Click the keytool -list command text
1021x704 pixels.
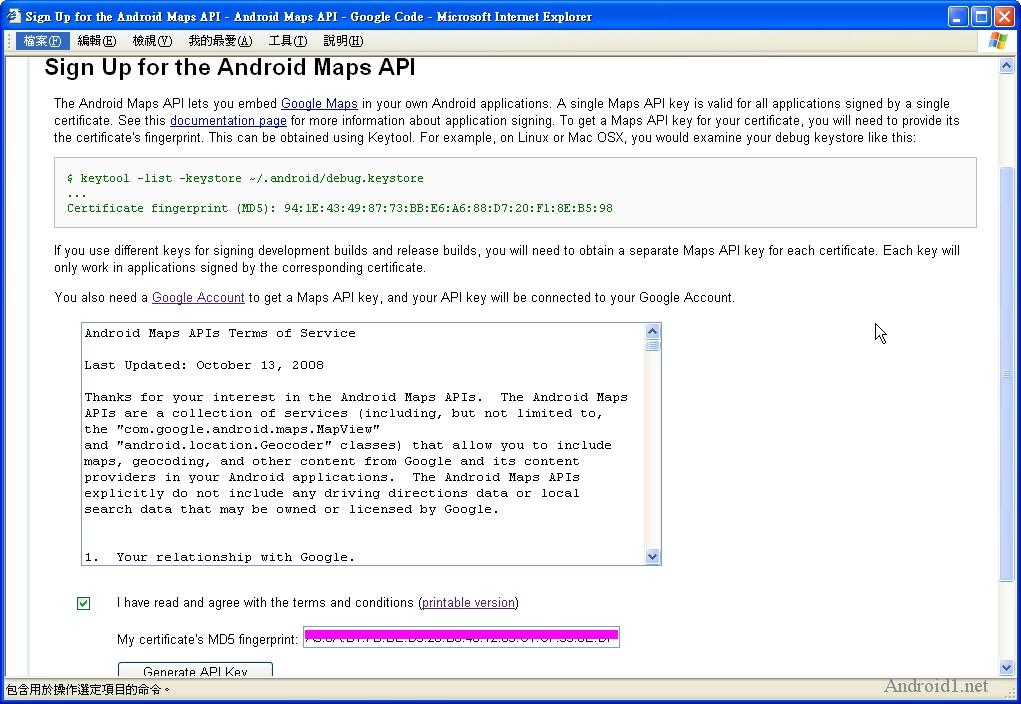coord(245,178)
